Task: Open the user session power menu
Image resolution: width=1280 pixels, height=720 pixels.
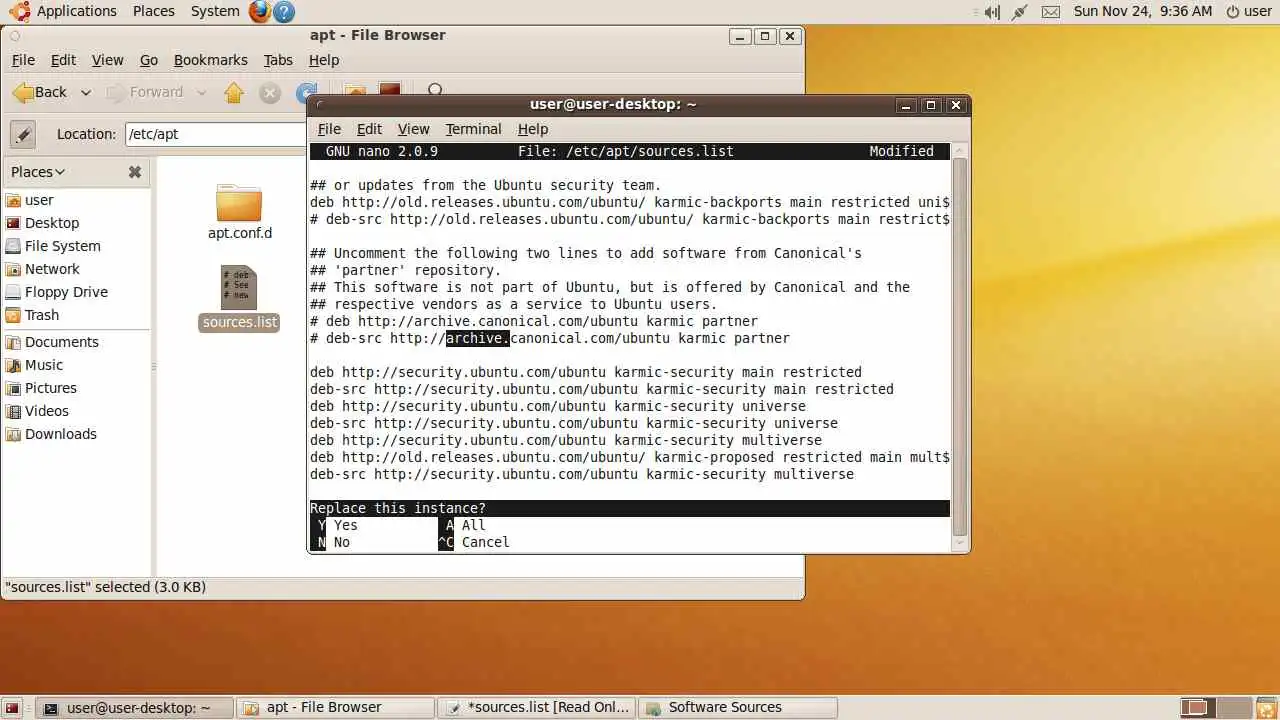Action: (x=1249, y=11)
